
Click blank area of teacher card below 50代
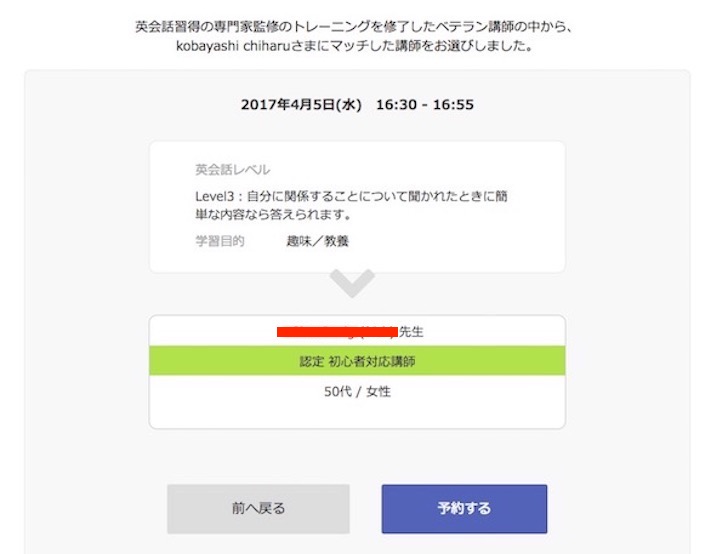coord(357,414)
